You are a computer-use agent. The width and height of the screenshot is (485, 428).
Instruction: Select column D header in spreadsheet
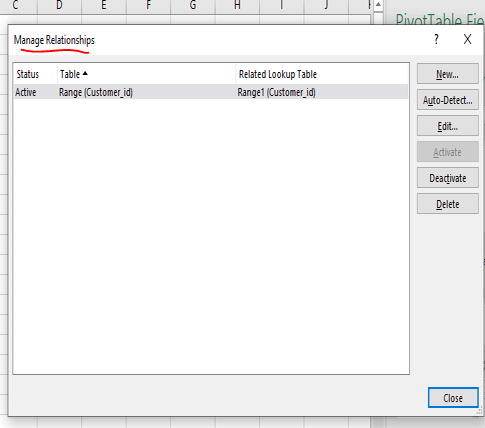coord(59,5)
